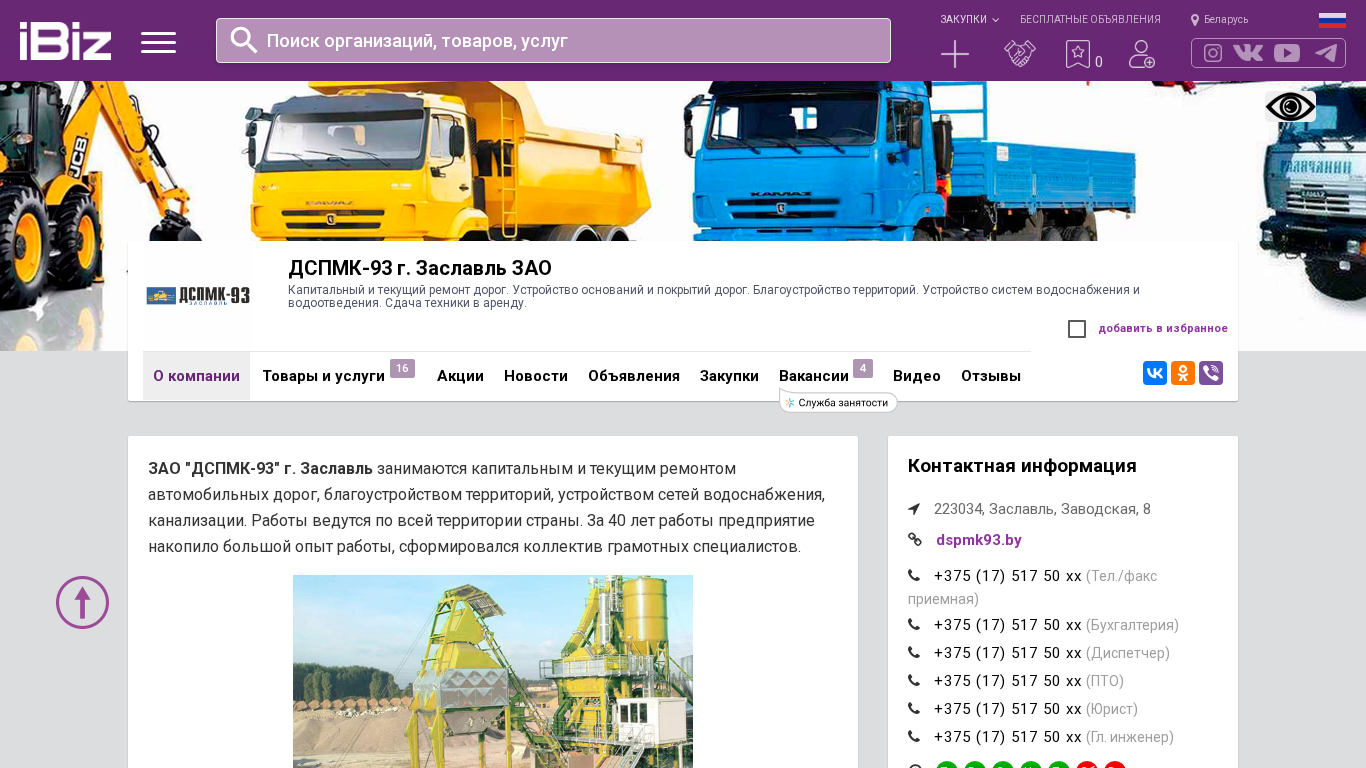1366x768 pixels.
Task: Go to Объявления tab
Action: [x=634, y=376]
